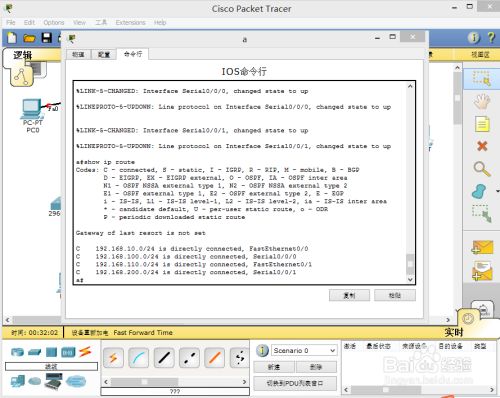Viewport: 500px width, 398px height.
Task: Choose the Routers device category
Action: [x=17, y=352]
